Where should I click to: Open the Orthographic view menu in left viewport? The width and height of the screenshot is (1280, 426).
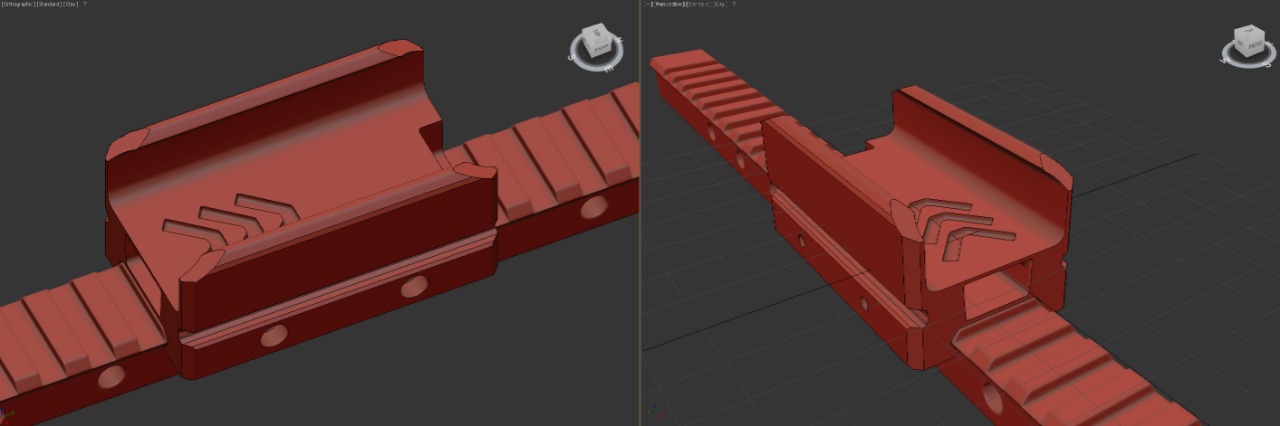coord(19,4)
